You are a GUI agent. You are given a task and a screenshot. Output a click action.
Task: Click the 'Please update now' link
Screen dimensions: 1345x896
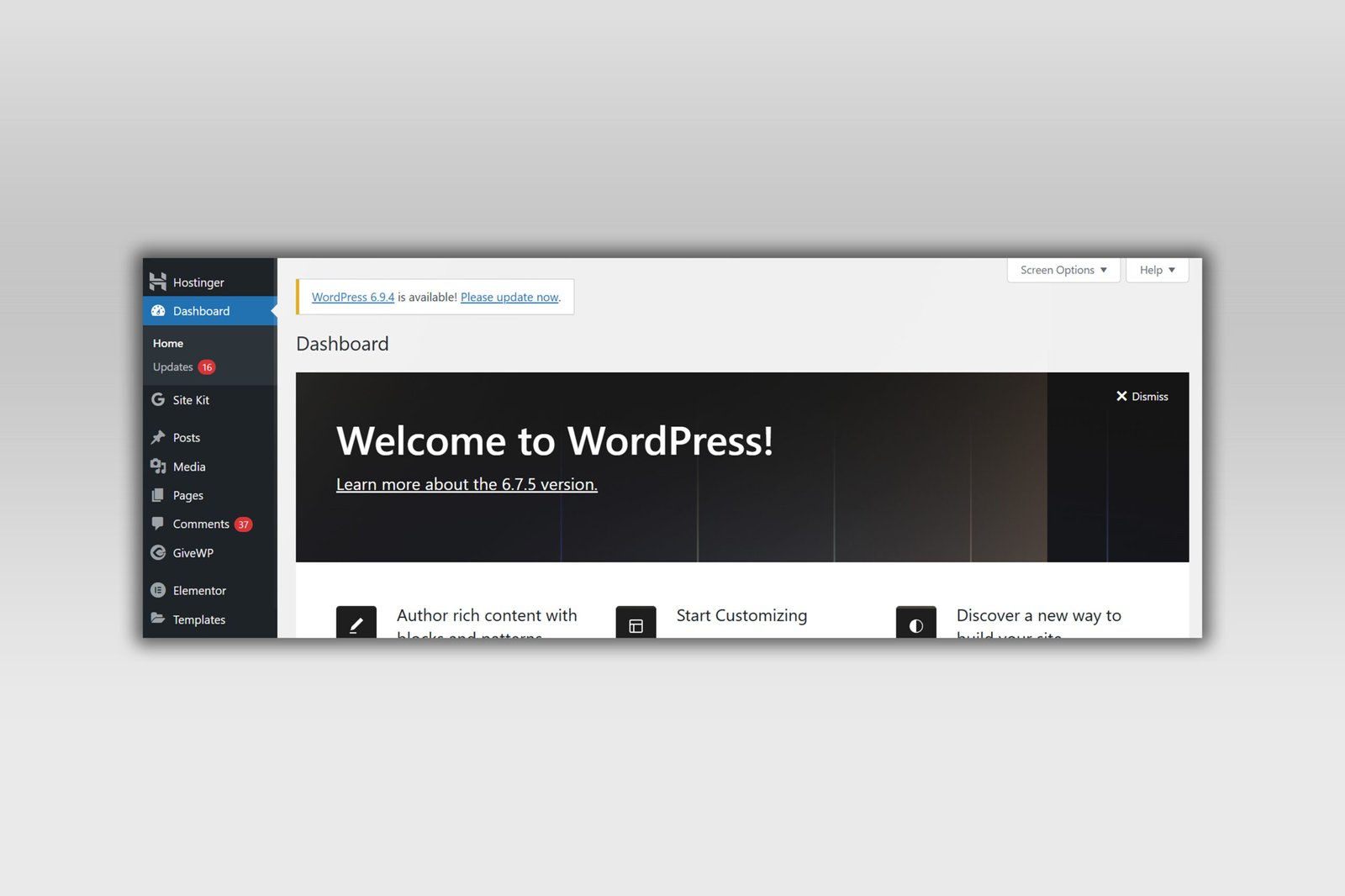coord(509,298)
